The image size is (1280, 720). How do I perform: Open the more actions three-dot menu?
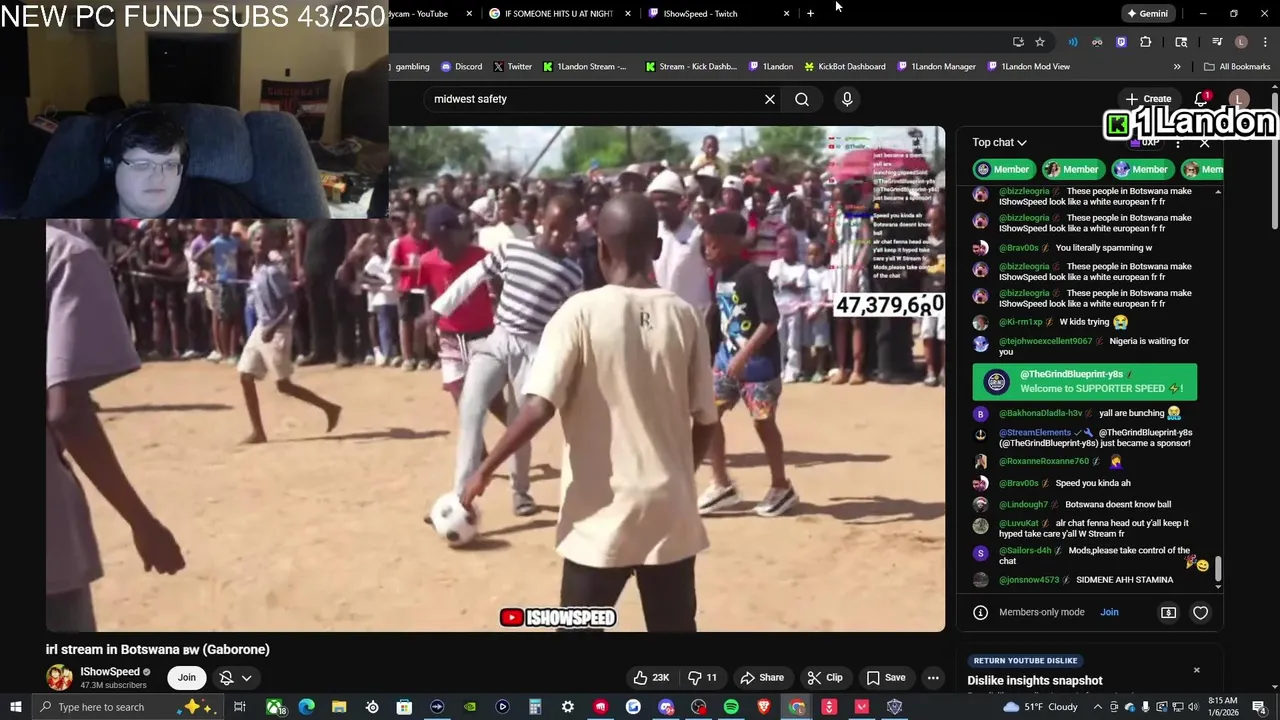coord(933,677)
